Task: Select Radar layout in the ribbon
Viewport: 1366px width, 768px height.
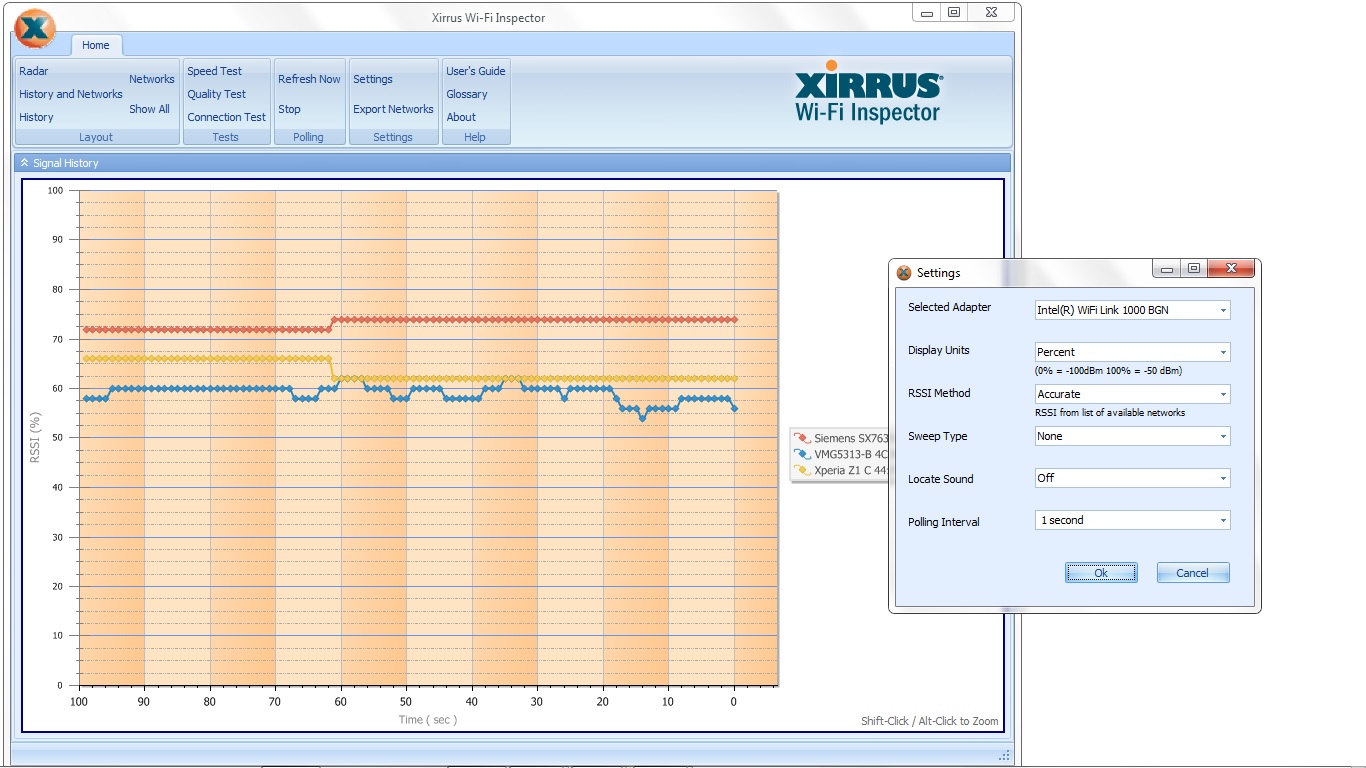Action: coord(34,71)
